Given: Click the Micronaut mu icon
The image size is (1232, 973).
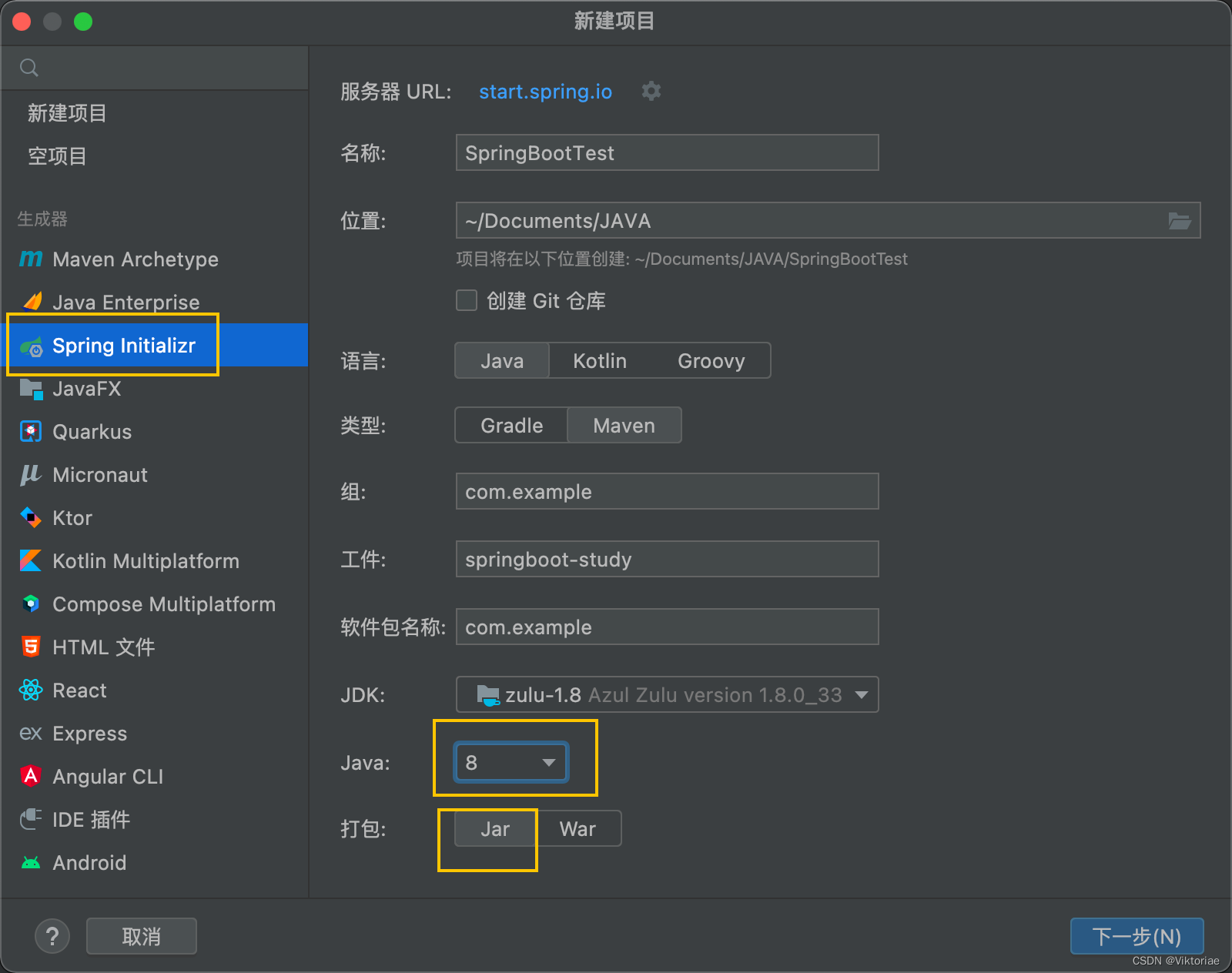Looking at the screenshot, I should point(31,475).
